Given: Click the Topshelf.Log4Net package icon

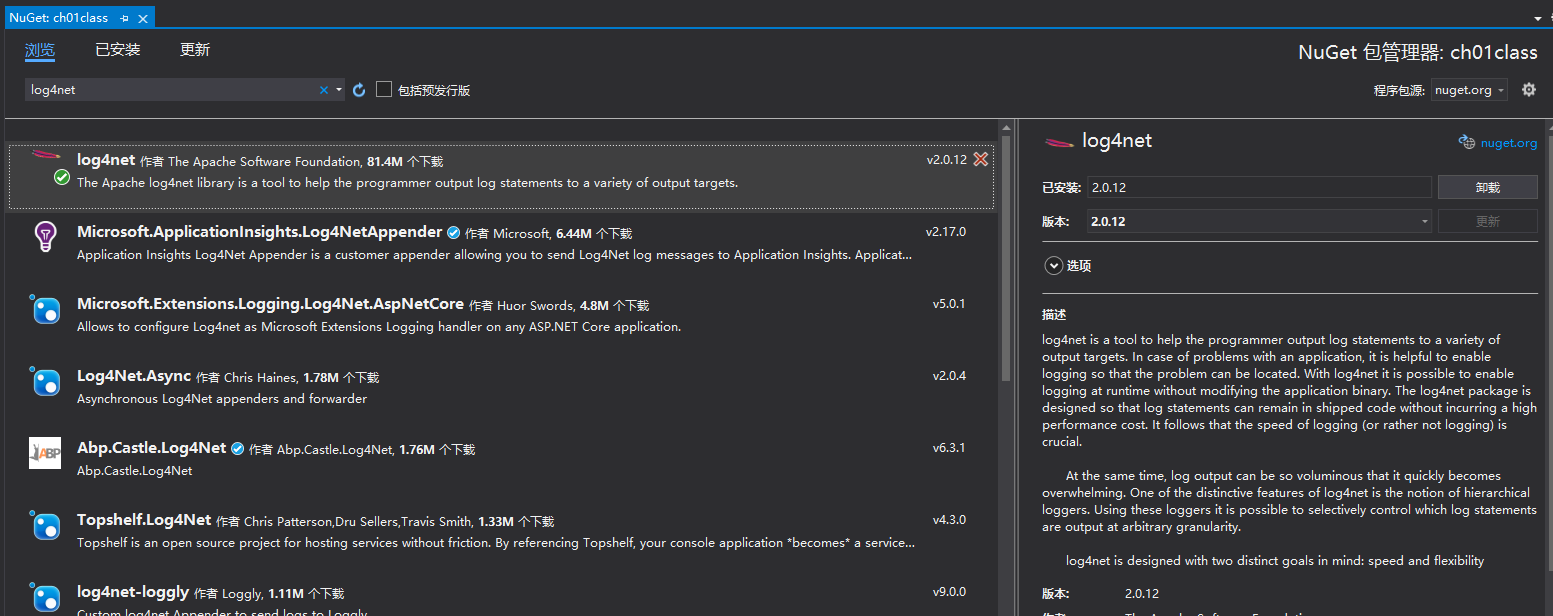Looking at the screenshot, I should (45, 525).
